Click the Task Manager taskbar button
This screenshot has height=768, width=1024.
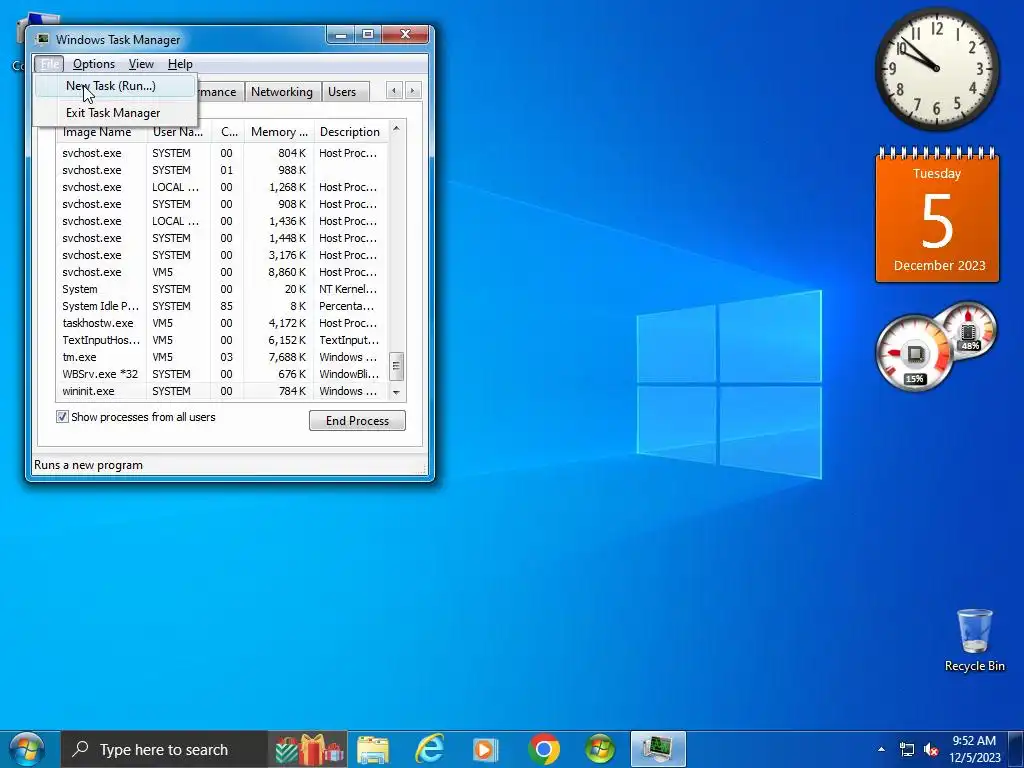(658, 750)
